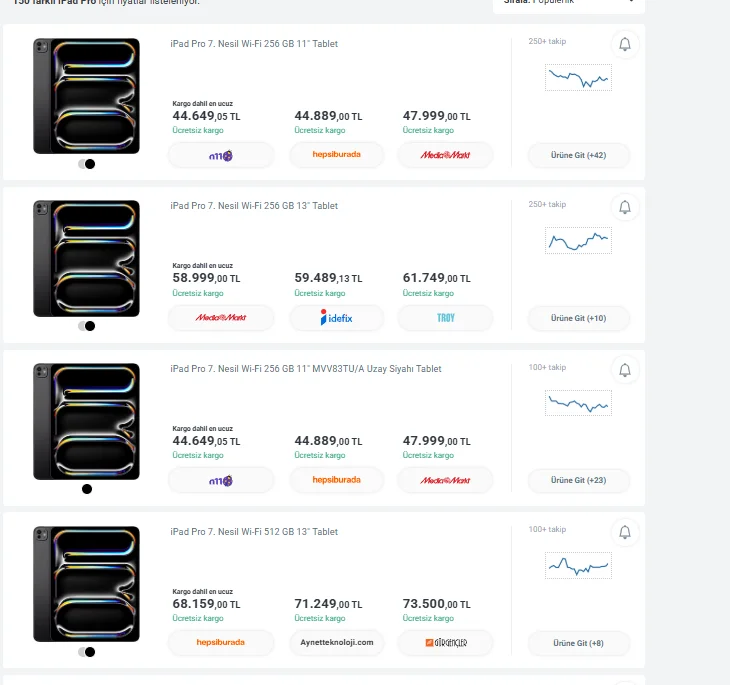This screenshot has width=730, height=685.
Task: Click the "Ürüne Git (+42)" button
Action: (x=579, y=155)
